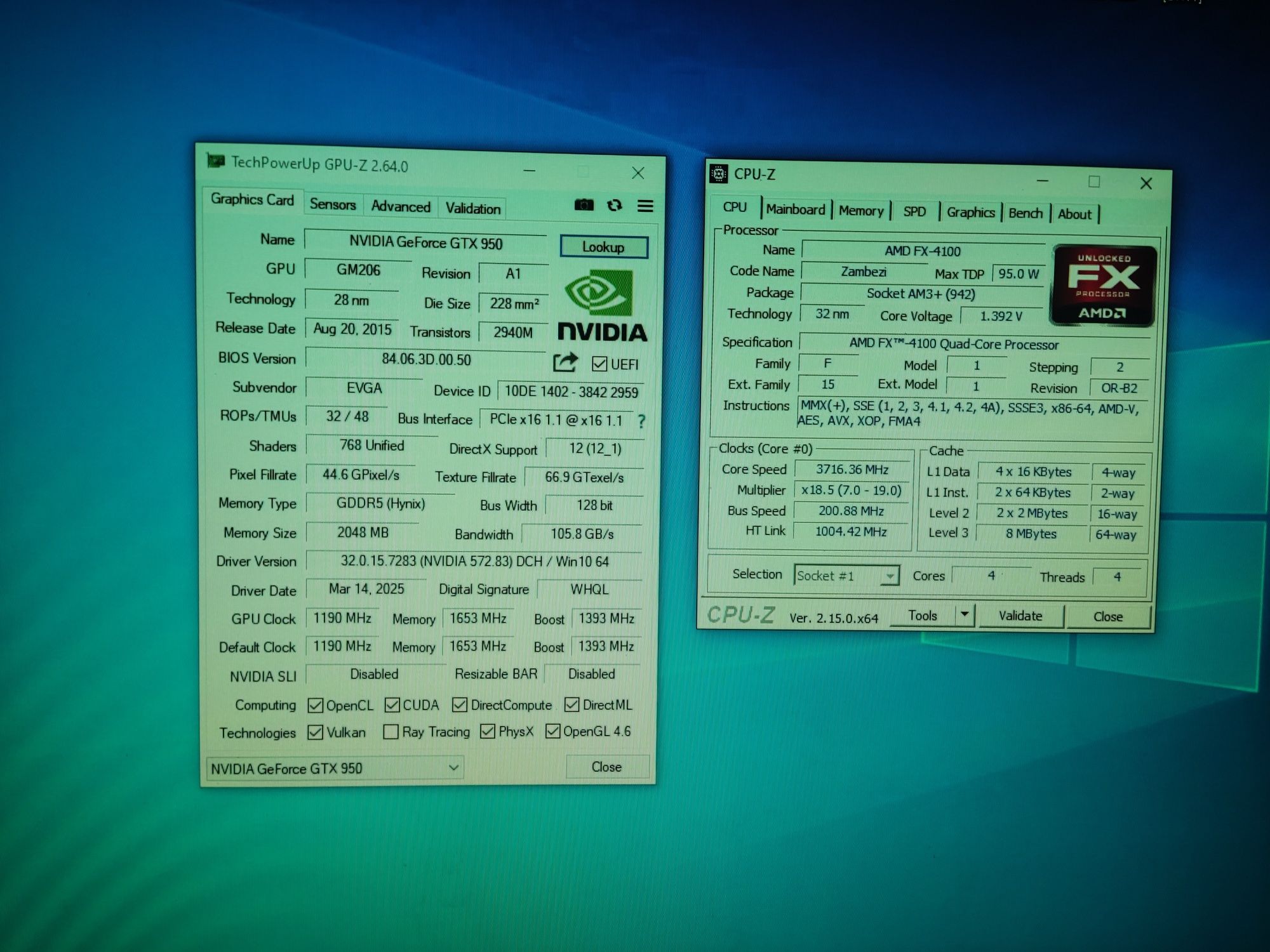Click the Code Name value Zambezi
Image resolution: width=1270 pixels, height=952 pixels.
pyautogui.click(x=864, y=272)
